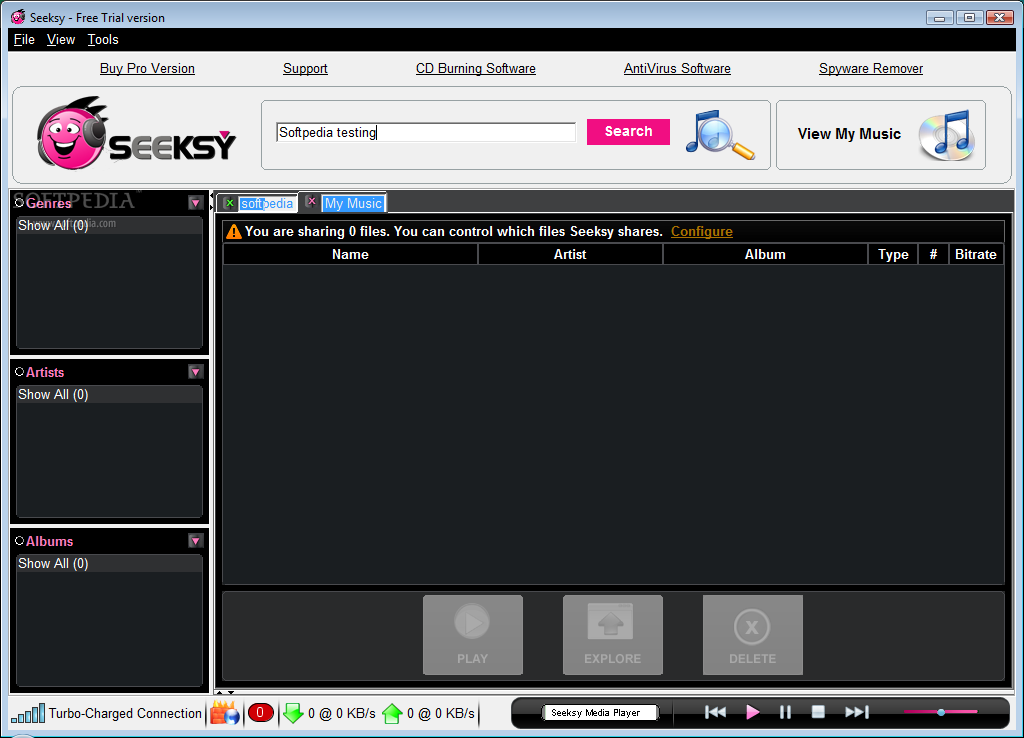1024x738 pixels.
Task: Minimize the Seeksy window
Action: [939, 18]
